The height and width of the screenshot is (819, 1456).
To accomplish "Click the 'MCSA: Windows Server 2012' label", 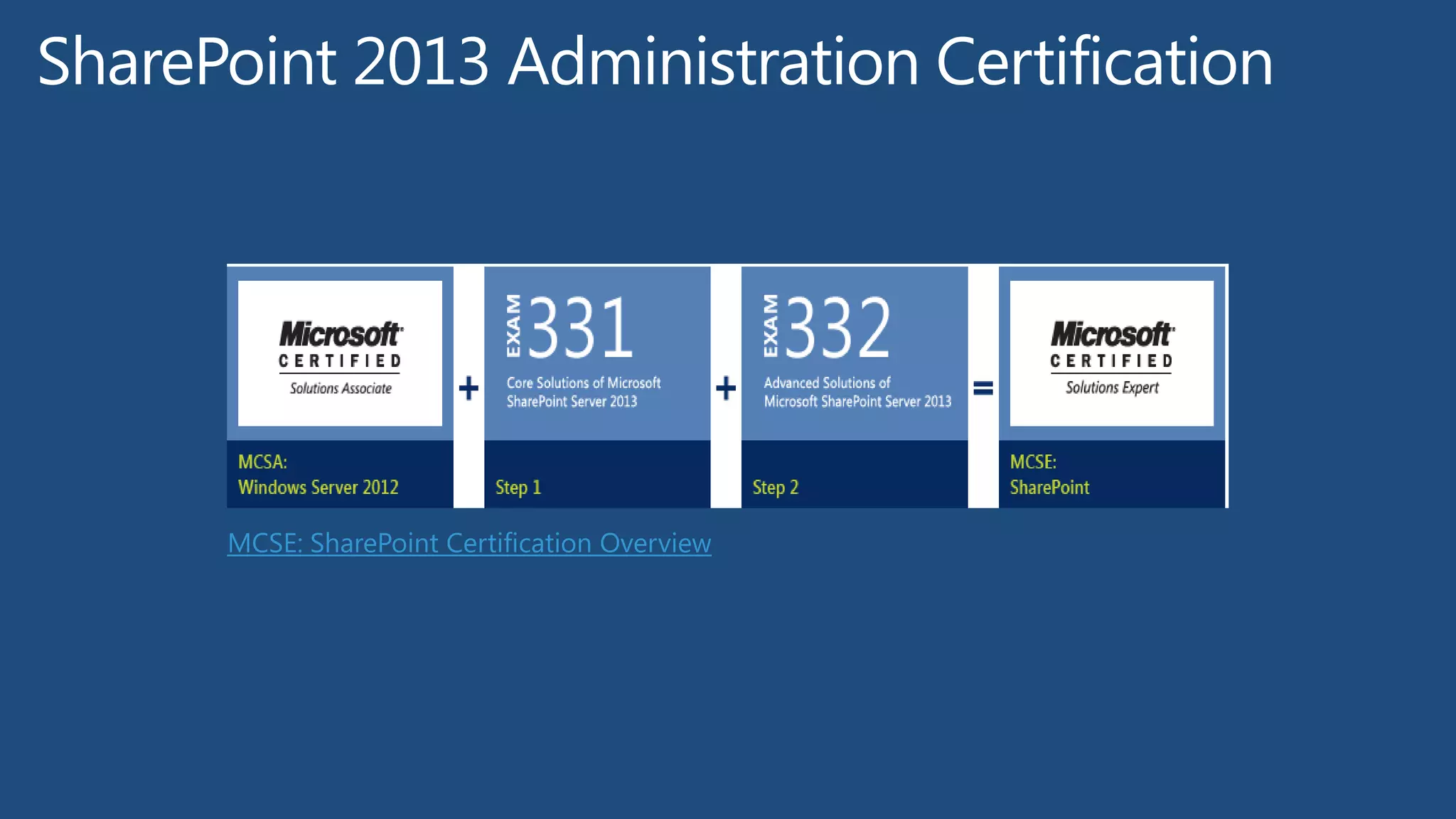I will [318, 474].
